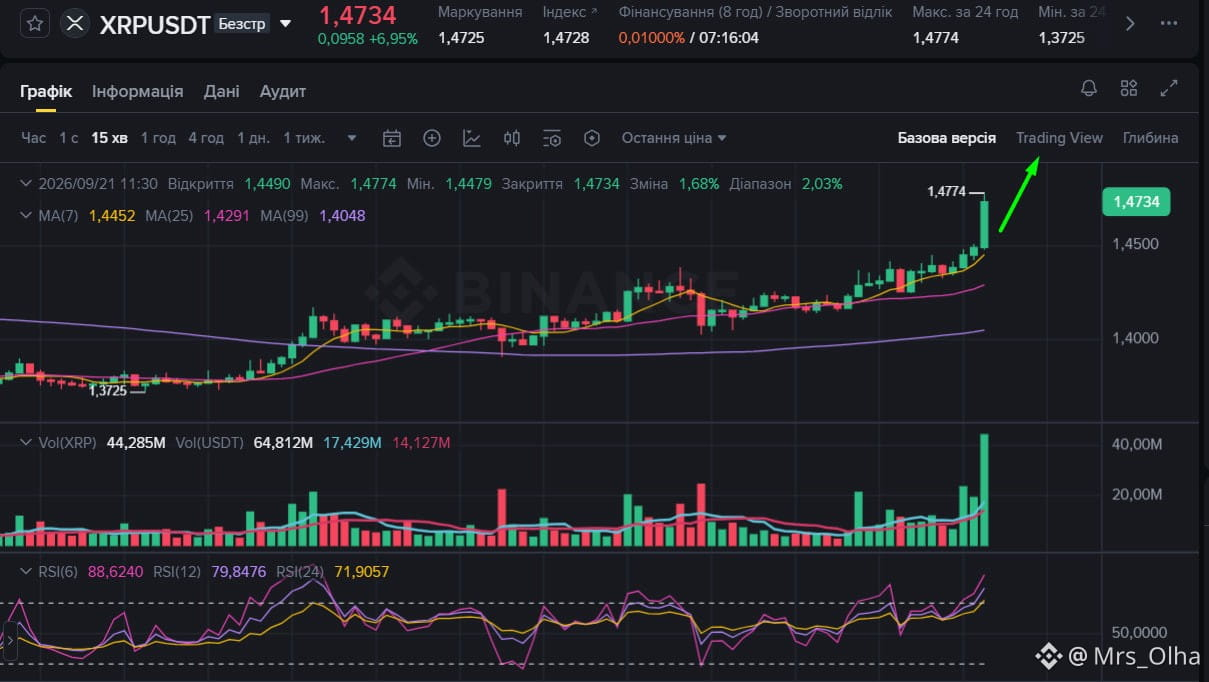This screenshot has height=682, width=1209.
Task: Add XRPUSDT to favorites with the star icon
Action: (x=35, y=24)
